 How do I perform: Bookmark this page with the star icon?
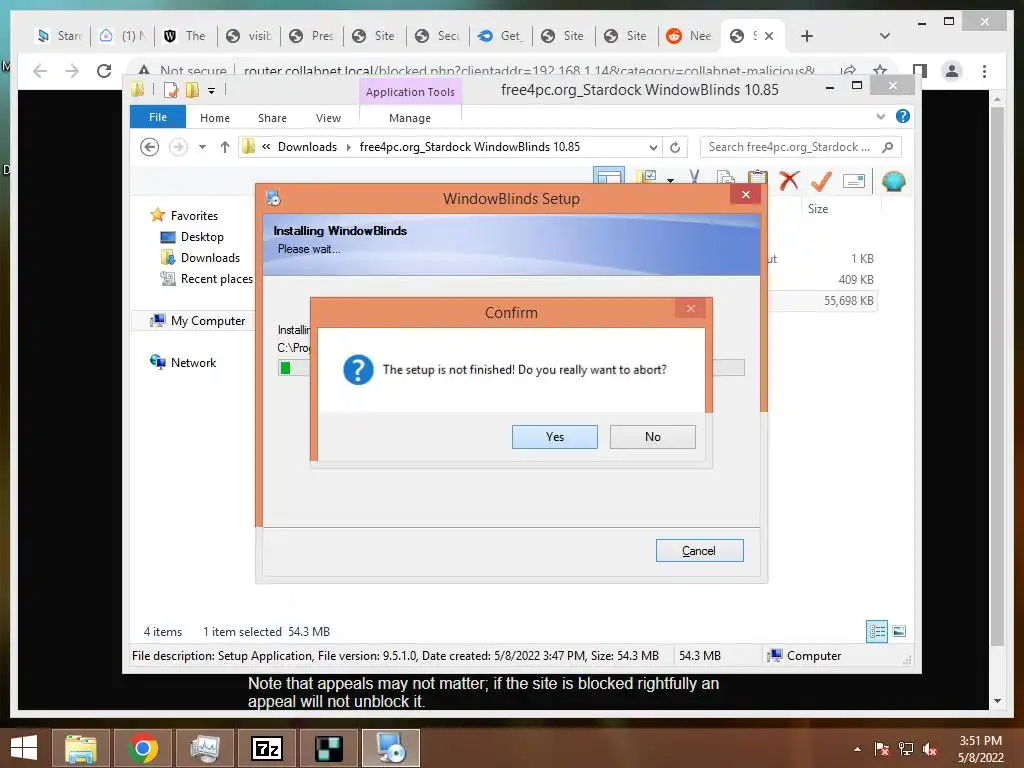[x=880, y=71]
